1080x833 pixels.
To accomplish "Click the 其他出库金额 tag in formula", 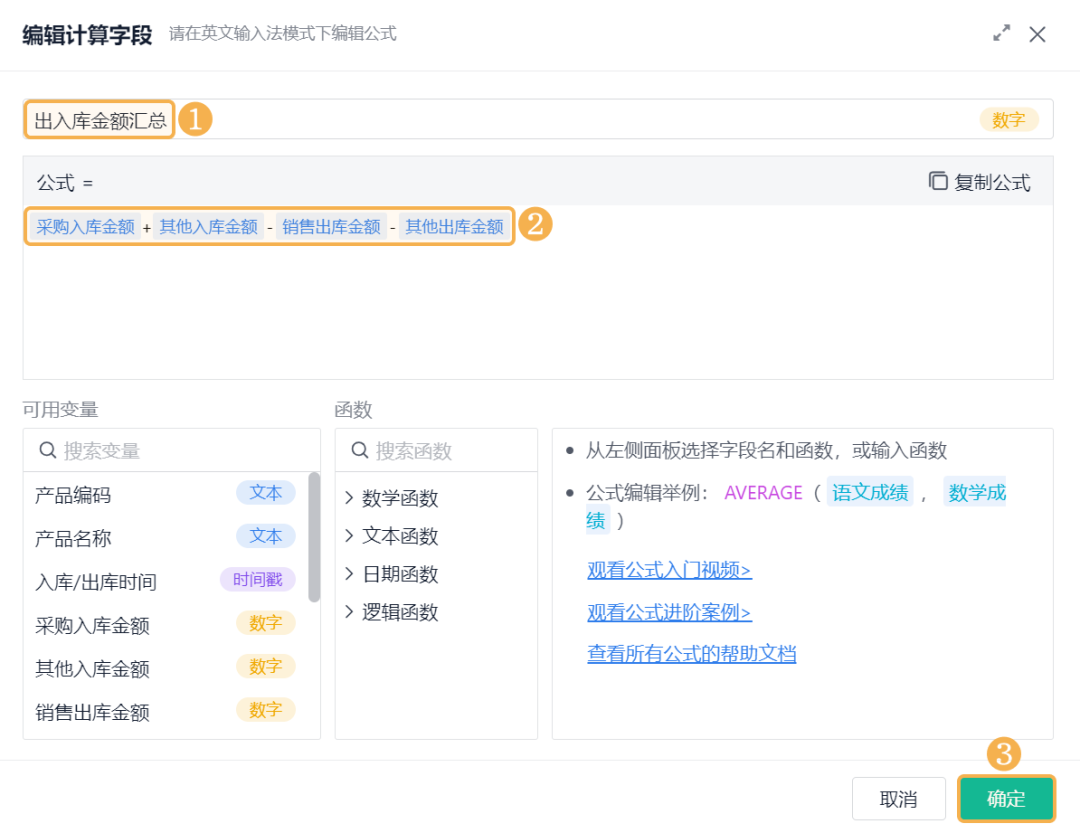I will [454, 226].
